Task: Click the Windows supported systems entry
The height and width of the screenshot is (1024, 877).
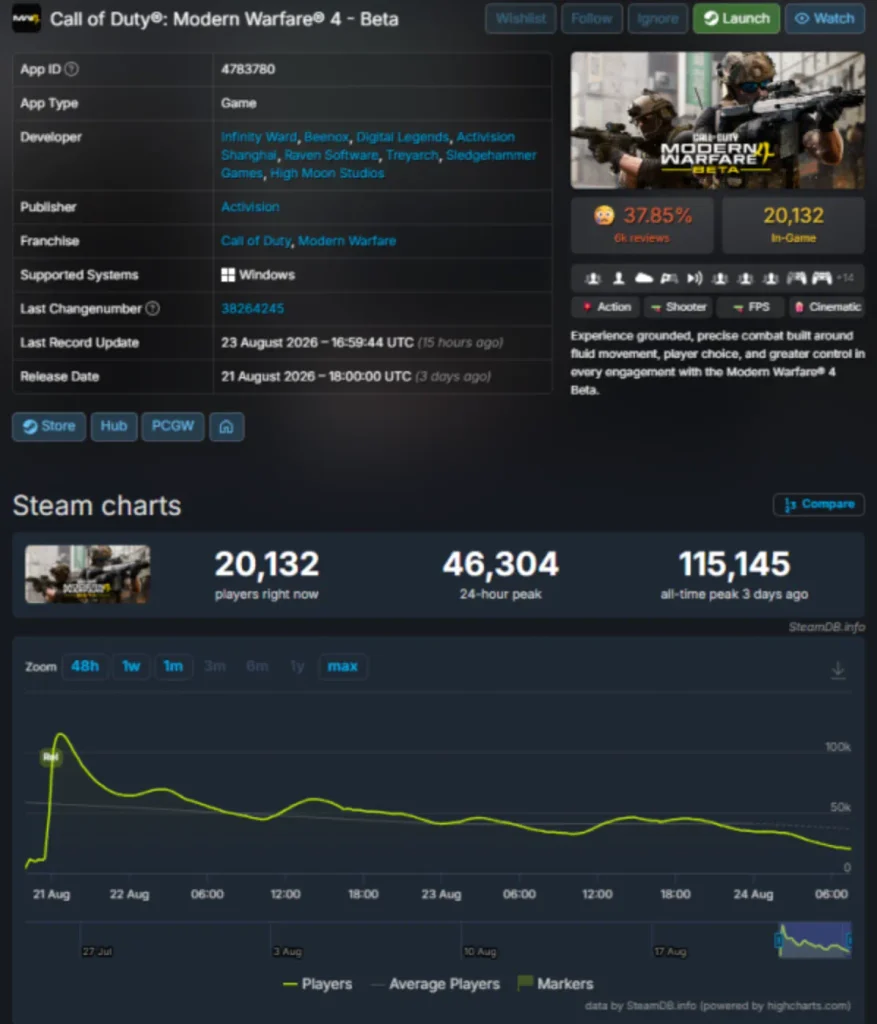Action: (258, 275)
